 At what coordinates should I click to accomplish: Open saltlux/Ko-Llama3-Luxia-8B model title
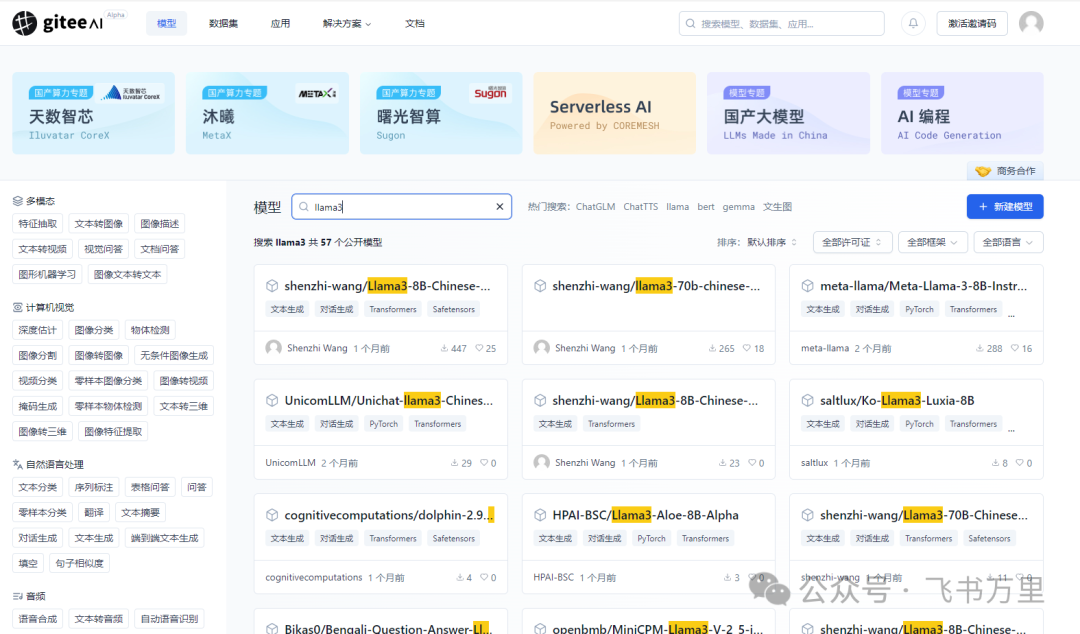897,400
